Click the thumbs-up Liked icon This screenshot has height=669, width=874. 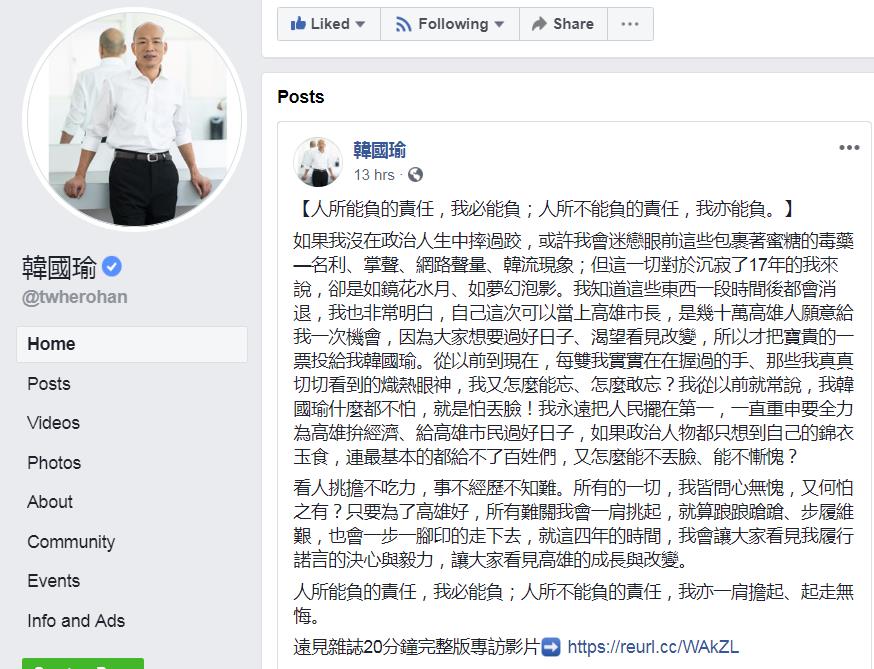click(x=298, y=23)
